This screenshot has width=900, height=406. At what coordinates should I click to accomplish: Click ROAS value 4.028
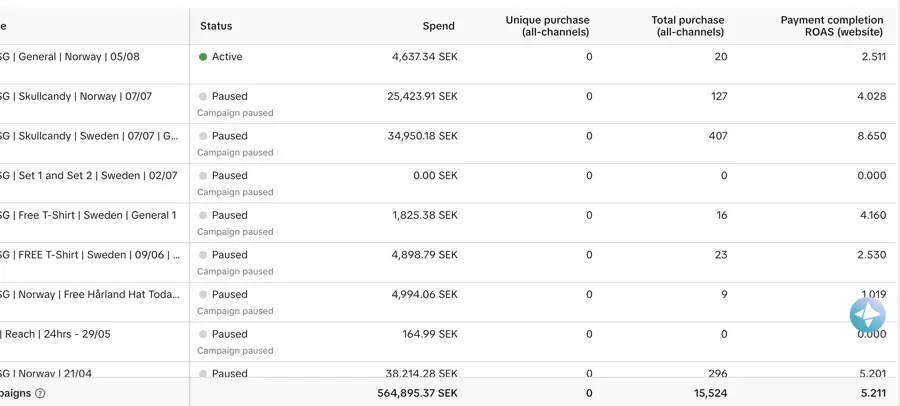coord(872,96)
